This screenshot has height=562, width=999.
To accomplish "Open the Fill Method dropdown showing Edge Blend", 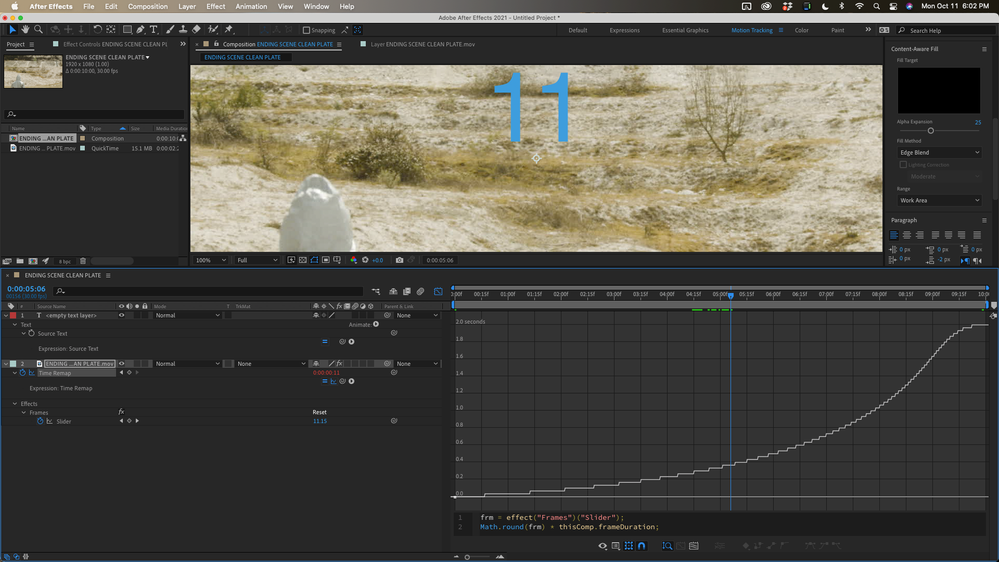I will click(939, 153).
